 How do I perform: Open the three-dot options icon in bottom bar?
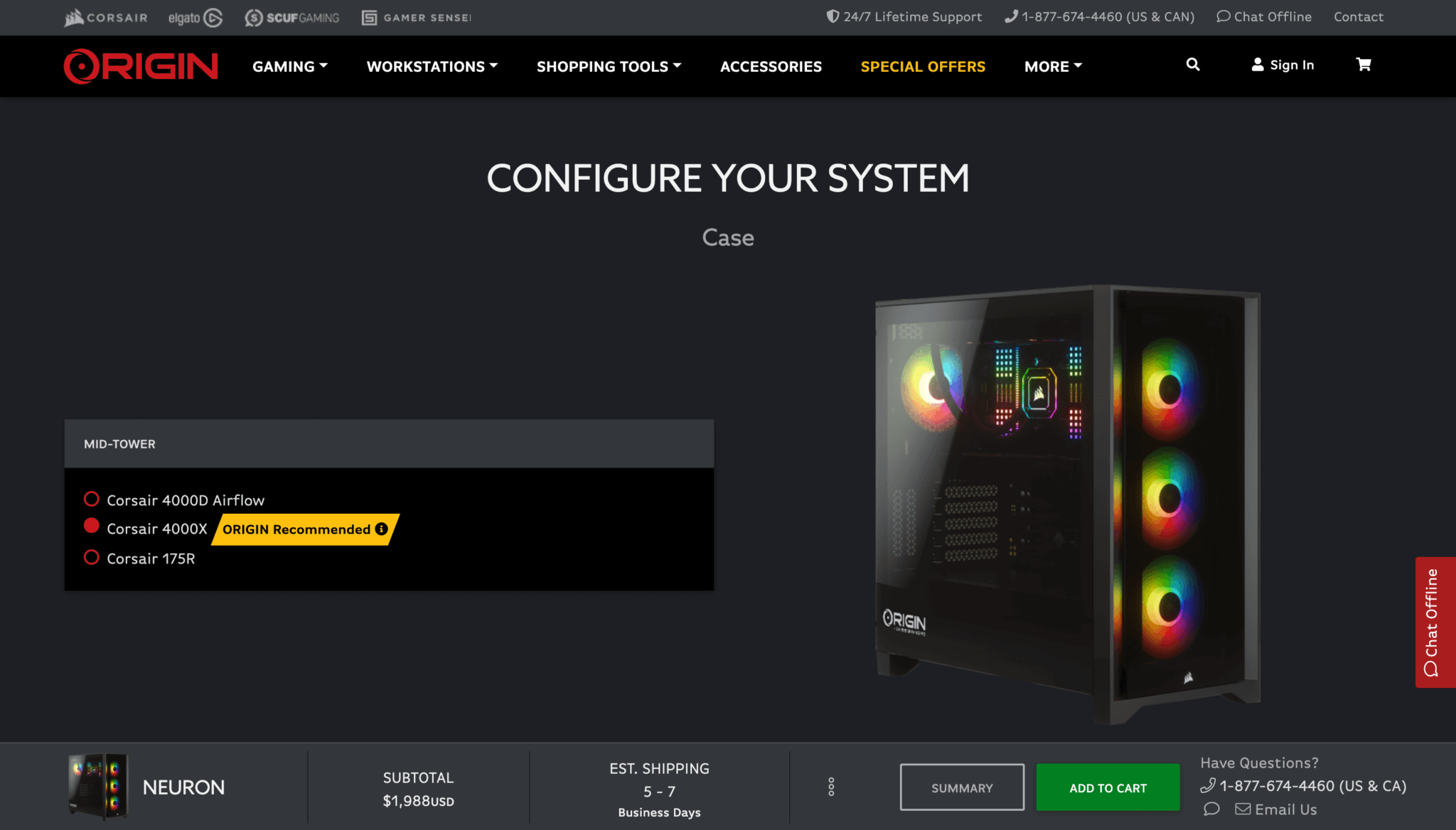(831, 787)
